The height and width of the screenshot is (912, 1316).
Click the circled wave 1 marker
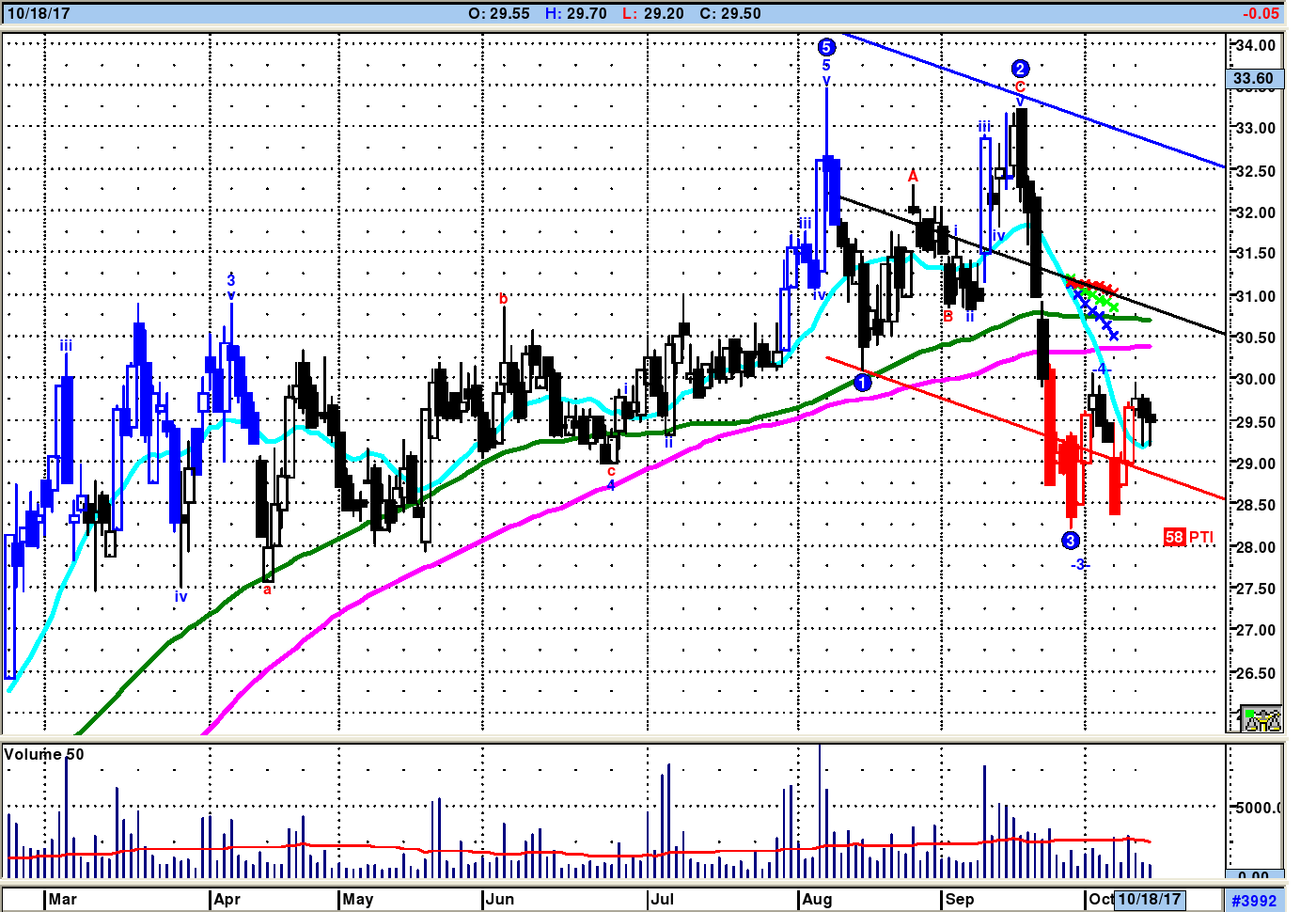(x=863, y=383)
